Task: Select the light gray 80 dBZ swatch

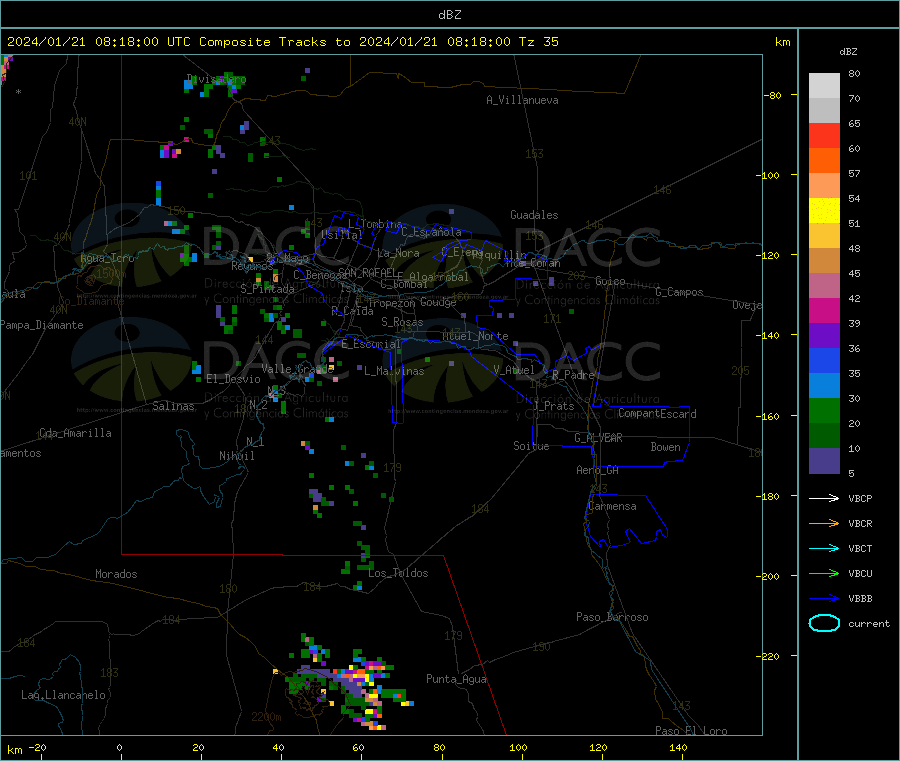Action: [824, 86]
